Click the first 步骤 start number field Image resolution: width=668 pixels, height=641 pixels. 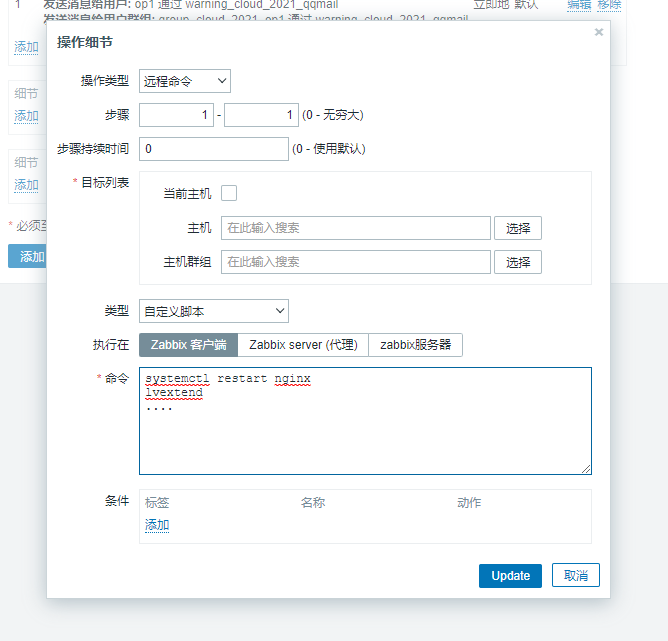pyautogui.click(x=176, y=115)
